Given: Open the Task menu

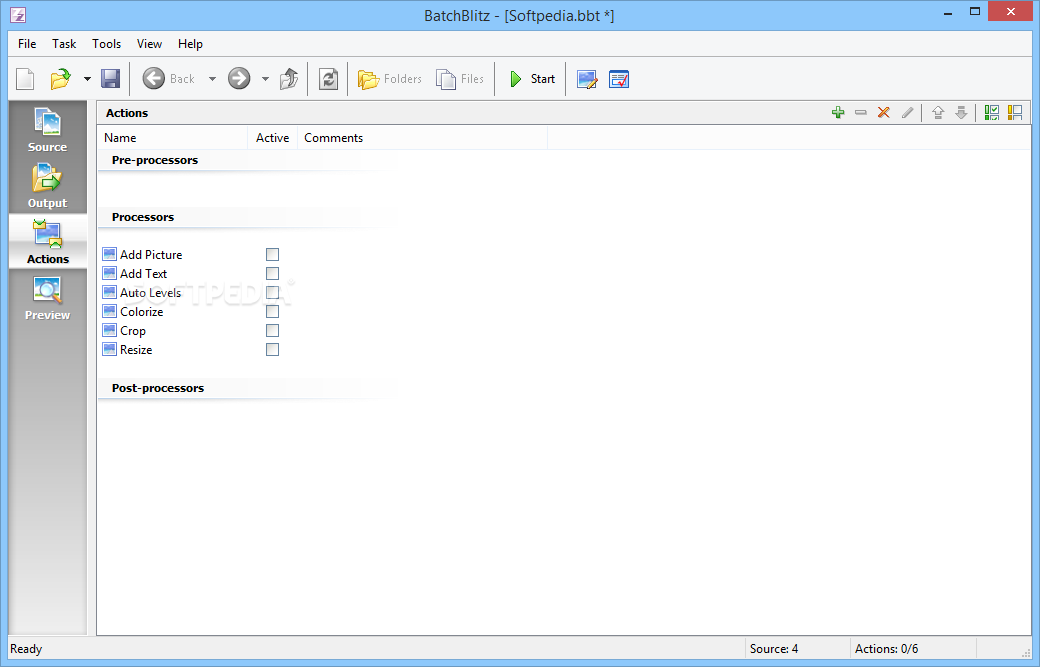Looking at the screenshot, I should (64, 44).
